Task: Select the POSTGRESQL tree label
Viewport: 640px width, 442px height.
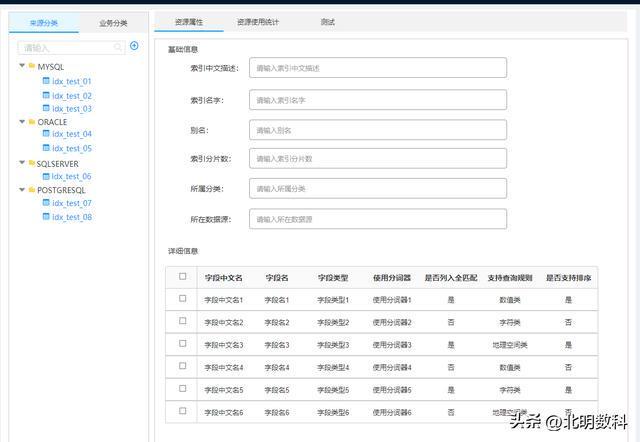Action: (61, 190)
